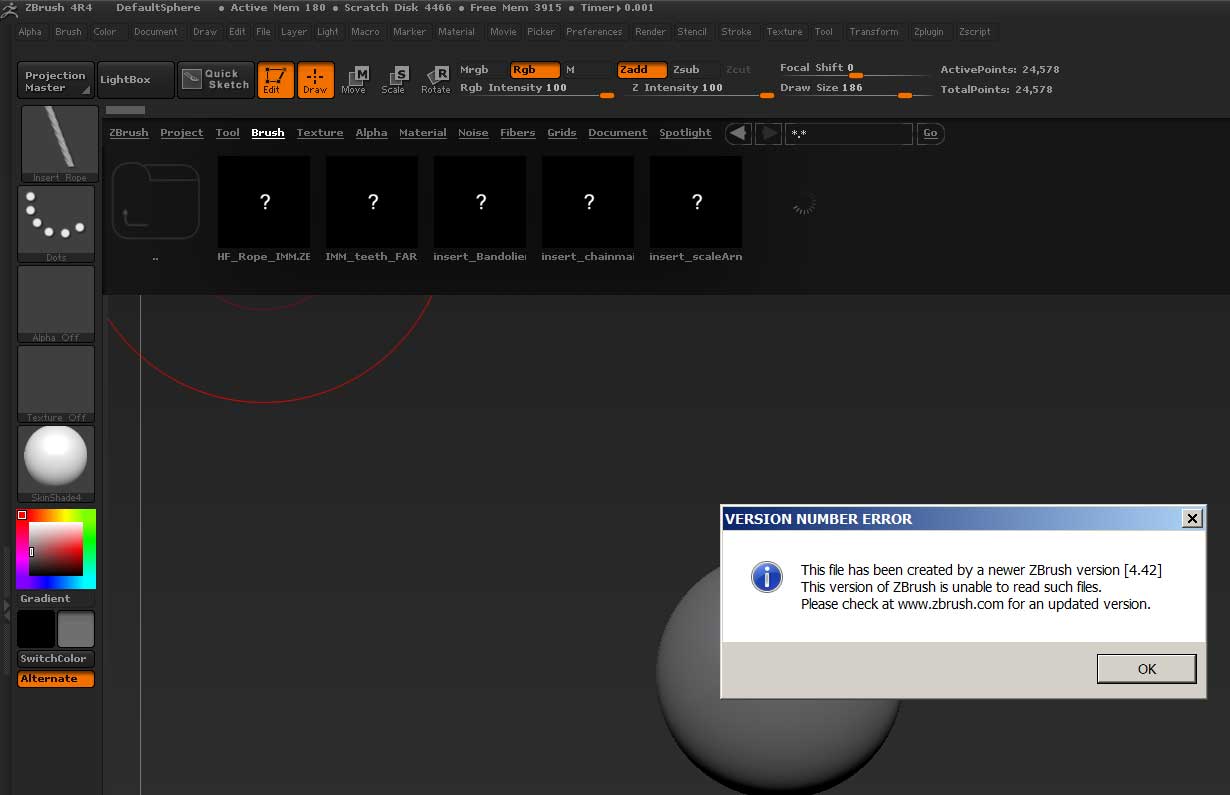Click LightBox previous arrow

(738, 133)
